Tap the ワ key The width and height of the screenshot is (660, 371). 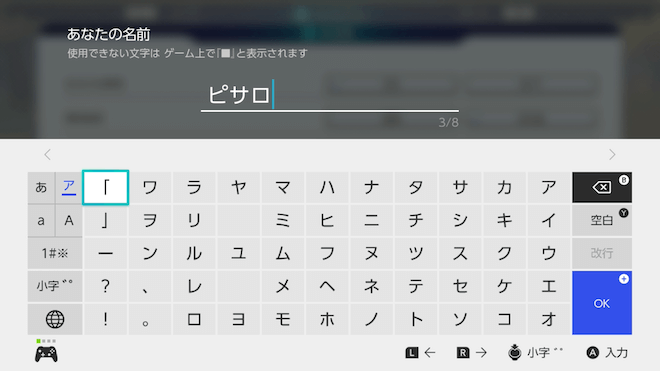click(x=150, y=187)
